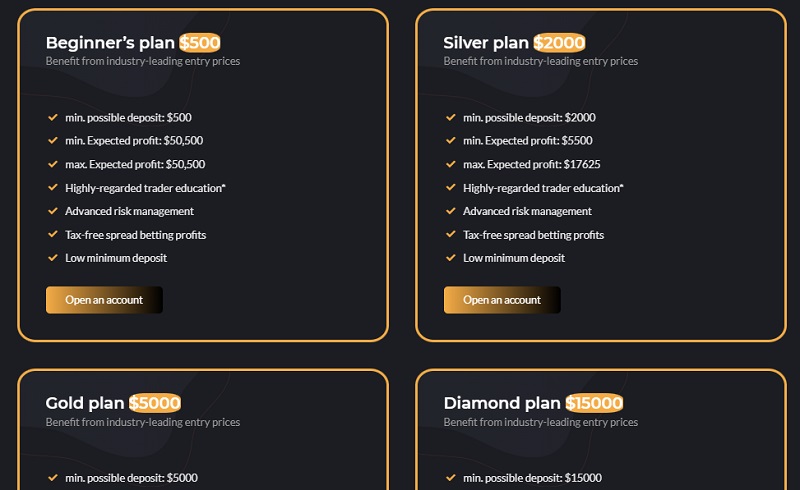800x490 pixels.
Task: Click the checkmark next to Silver max profit $17625
Action: tap(451, 164)
